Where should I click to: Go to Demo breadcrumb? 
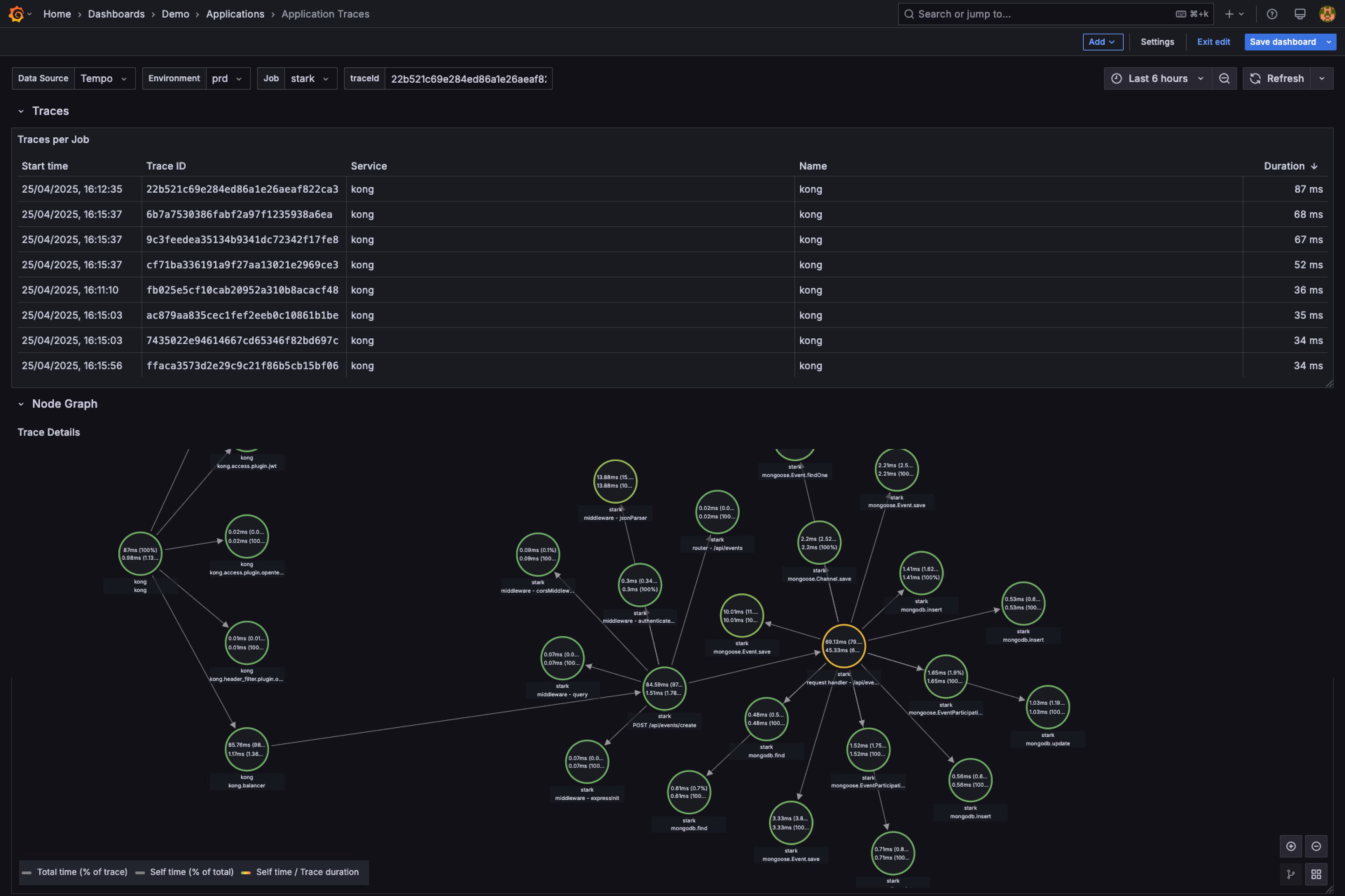point(175,14)
